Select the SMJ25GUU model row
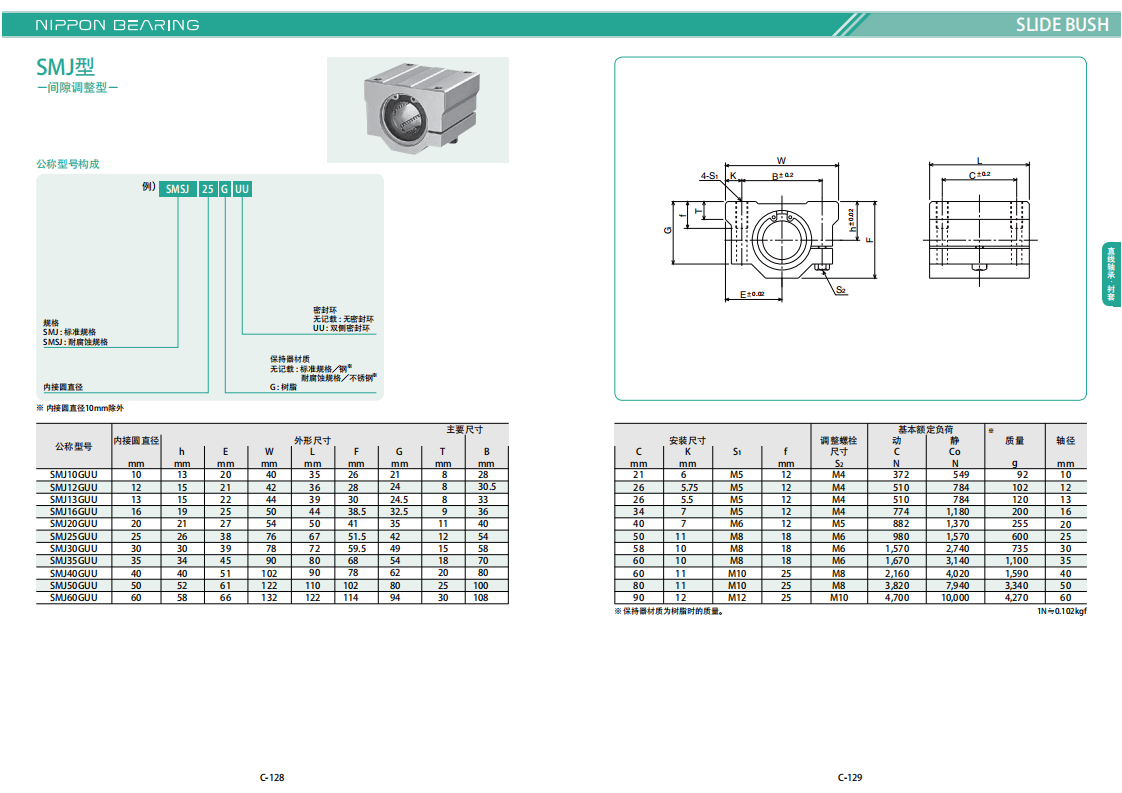The image size is (1122, 793). click(x=272, y=536)
